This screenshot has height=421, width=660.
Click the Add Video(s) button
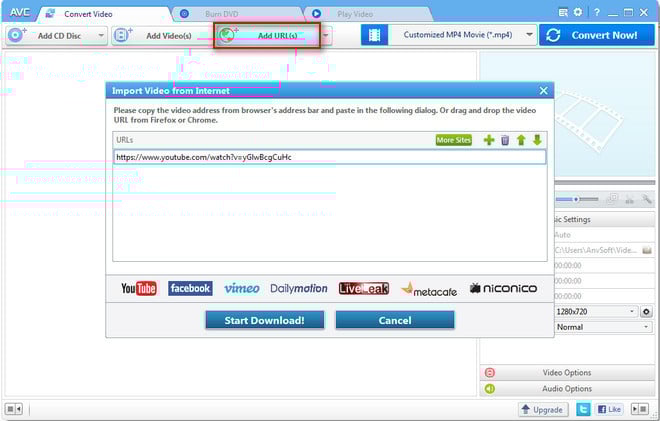pos(161,36)
